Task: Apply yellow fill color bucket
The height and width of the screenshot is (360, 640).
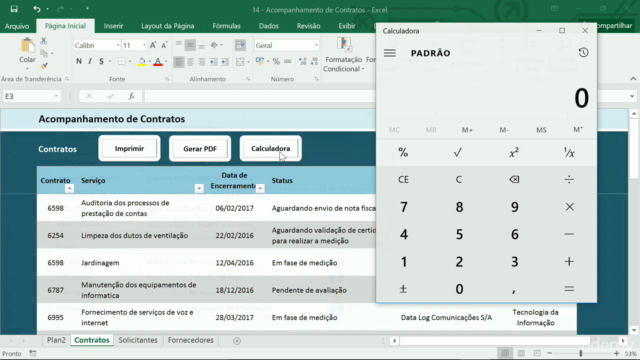Action: pos(142,62)
